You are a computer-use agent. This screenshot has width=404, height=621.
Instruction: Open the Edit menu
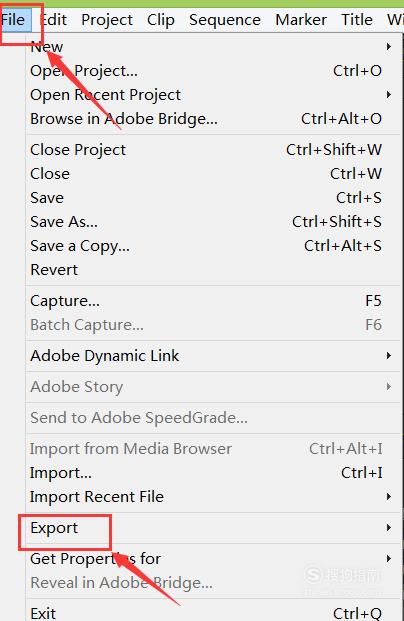coord(54,20)
